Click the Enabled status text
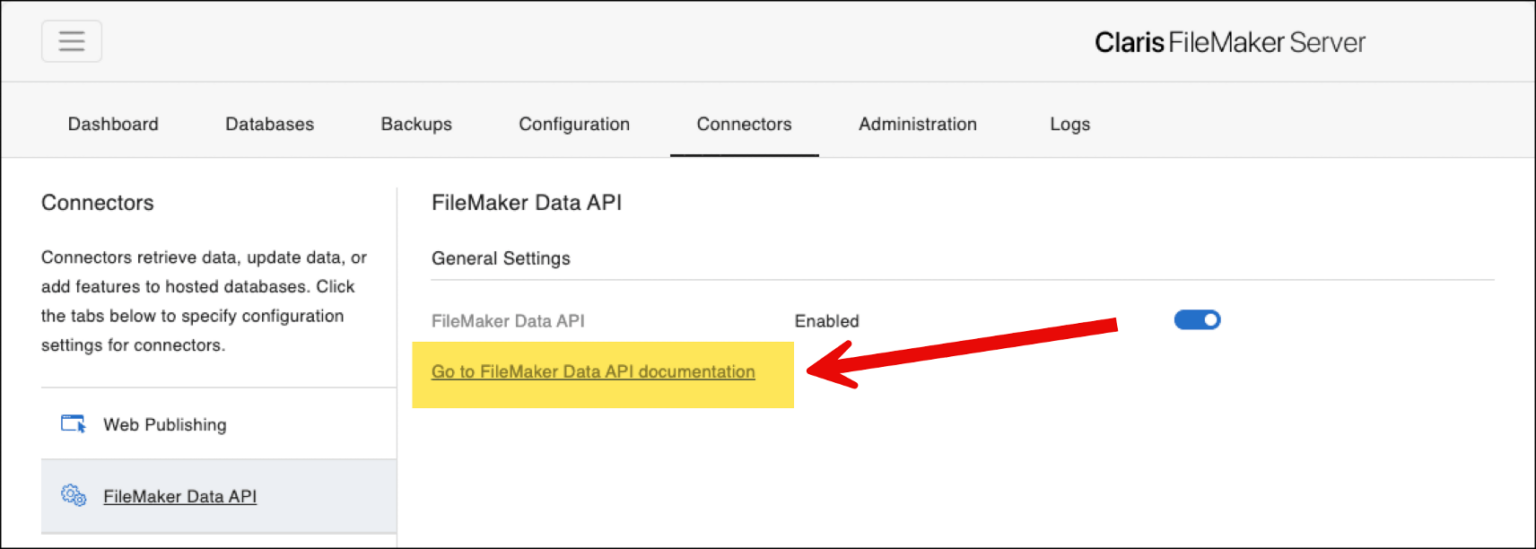The height and width of the screenshot is (549, 1536). pos(826,321)
